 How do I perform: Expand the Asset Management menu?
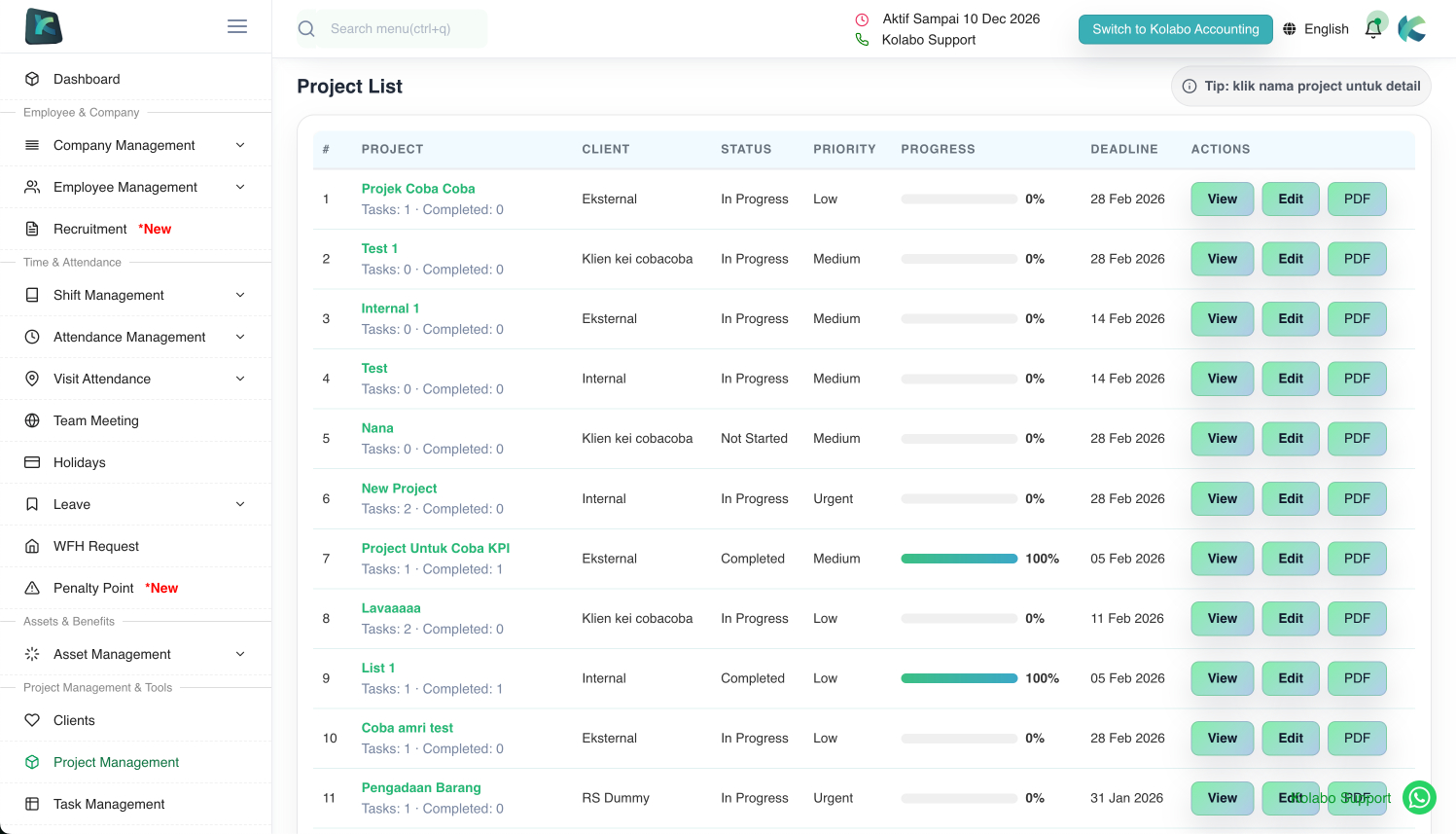pos(240,654)
